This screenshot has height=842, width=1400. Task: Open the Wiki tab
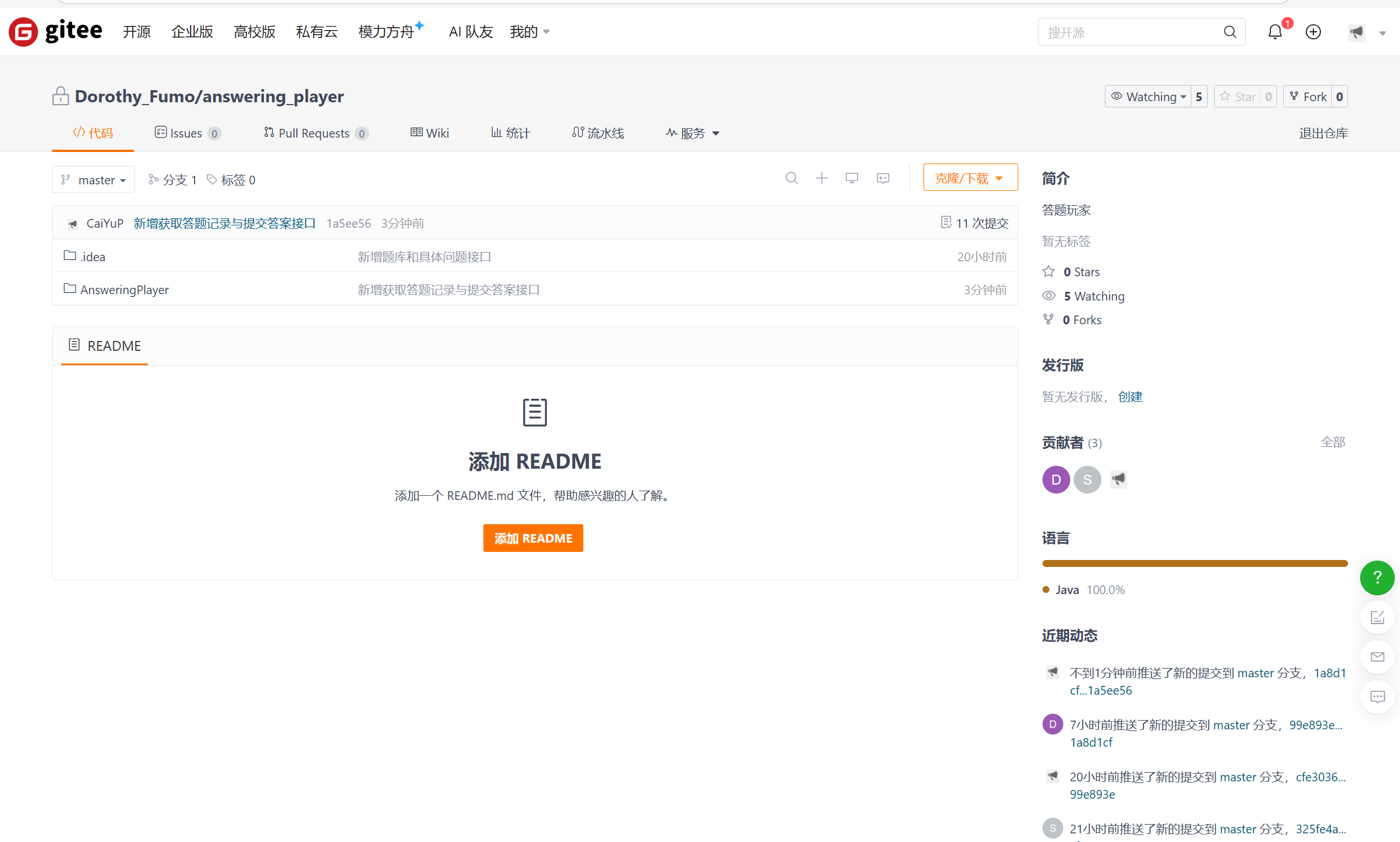point(430,133)
